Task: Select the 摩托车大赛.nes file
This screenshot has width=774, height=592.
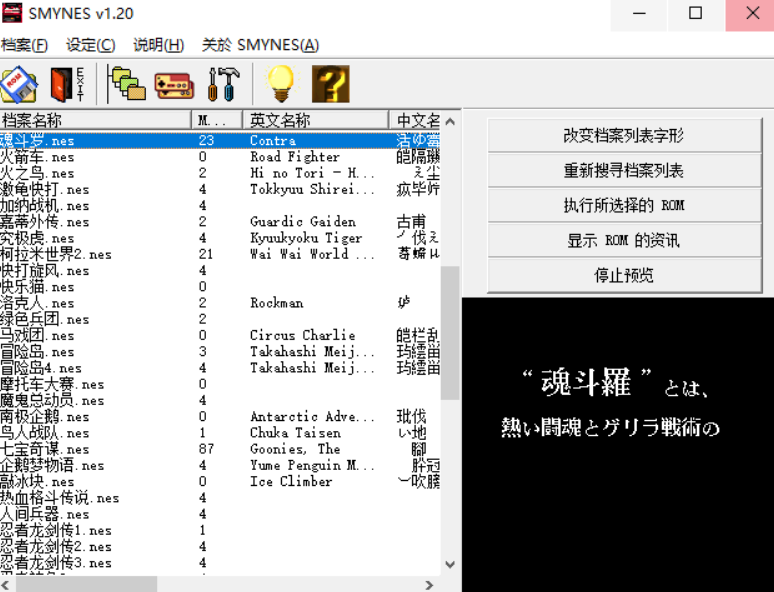Action: tap(52, 385)
